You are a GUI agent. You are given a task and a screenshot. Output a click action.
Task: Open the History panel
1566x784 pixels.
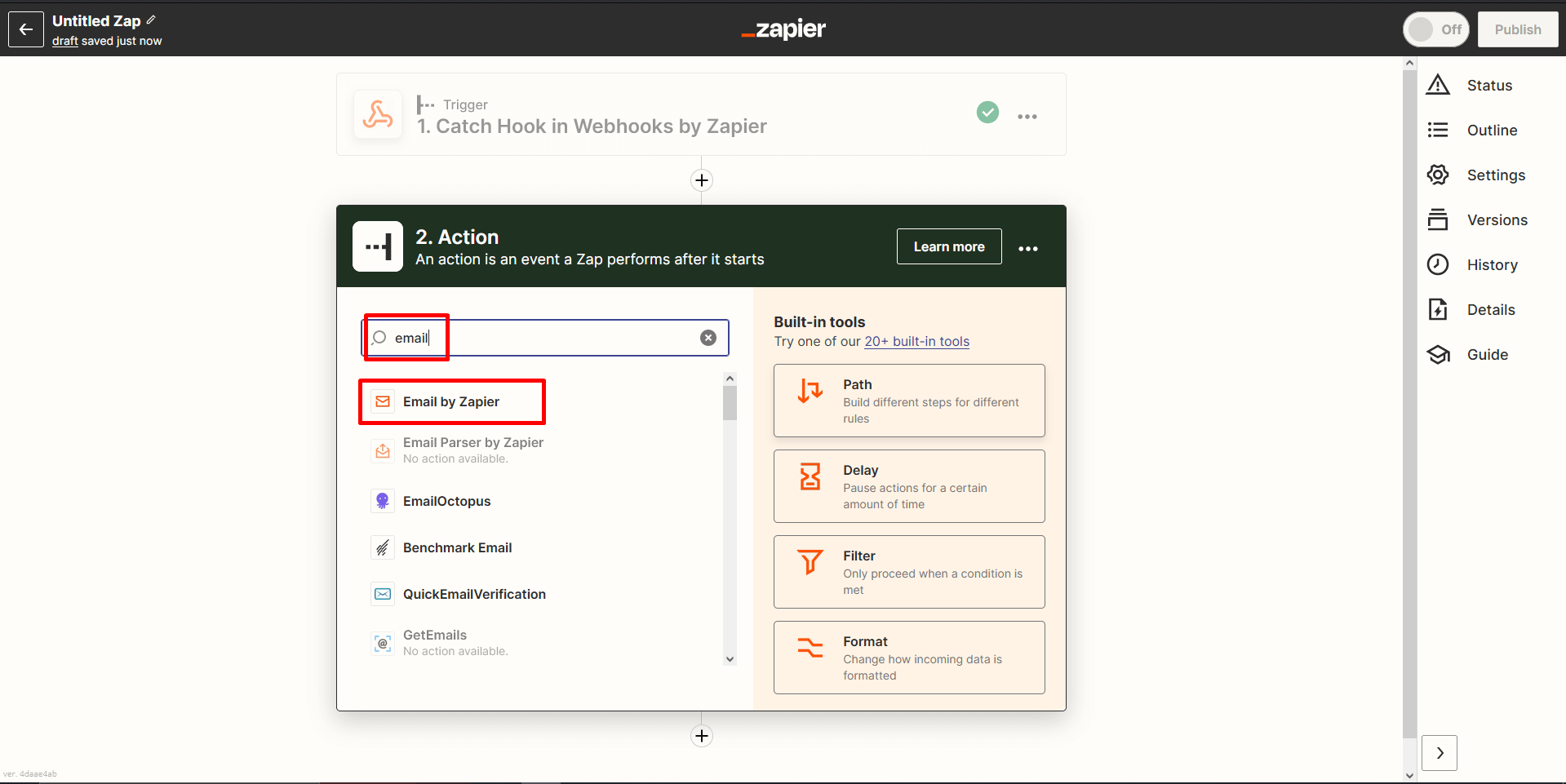1491,265
